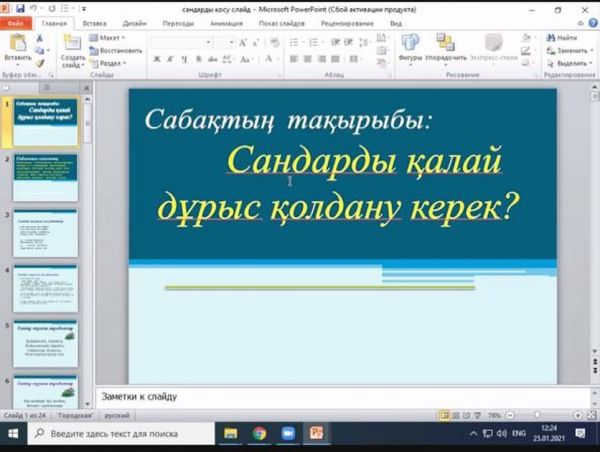Open the font name combo box
Viewport: 600px width, 452px height.
[x=180, y=42]
